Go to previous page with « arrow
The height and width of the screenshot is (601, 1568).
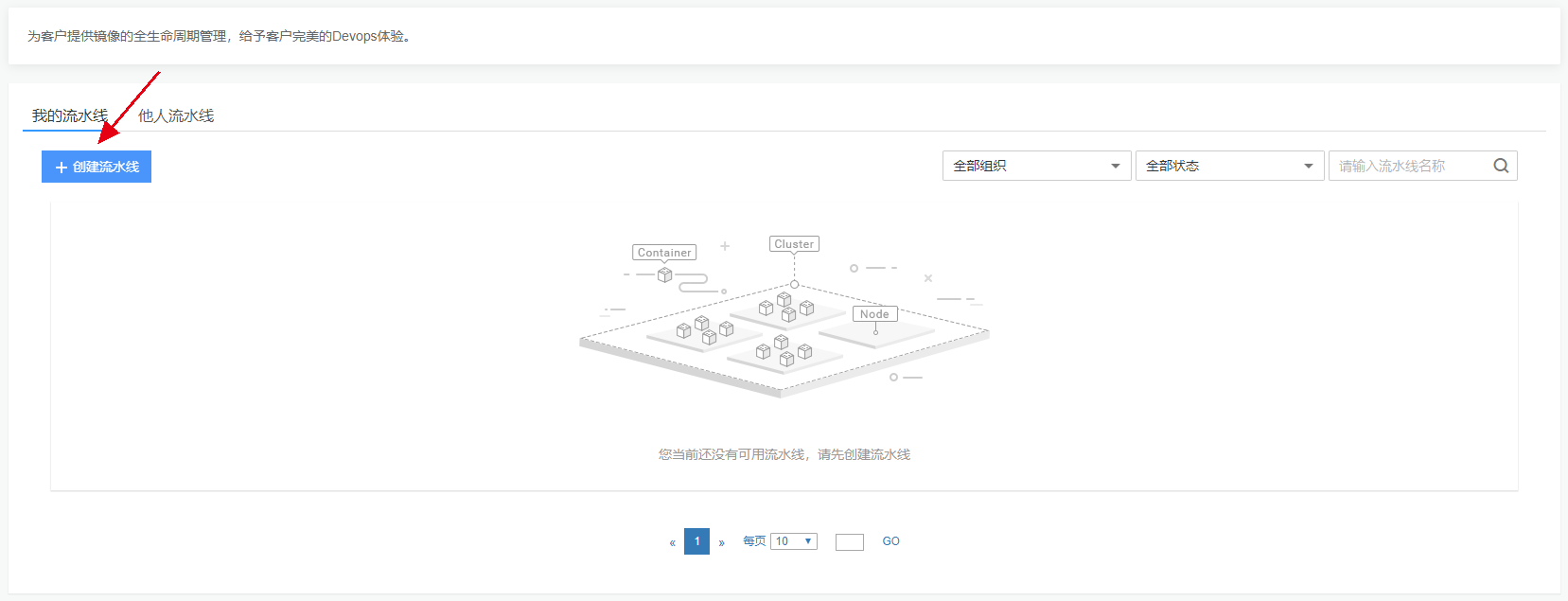pos(673,542)
